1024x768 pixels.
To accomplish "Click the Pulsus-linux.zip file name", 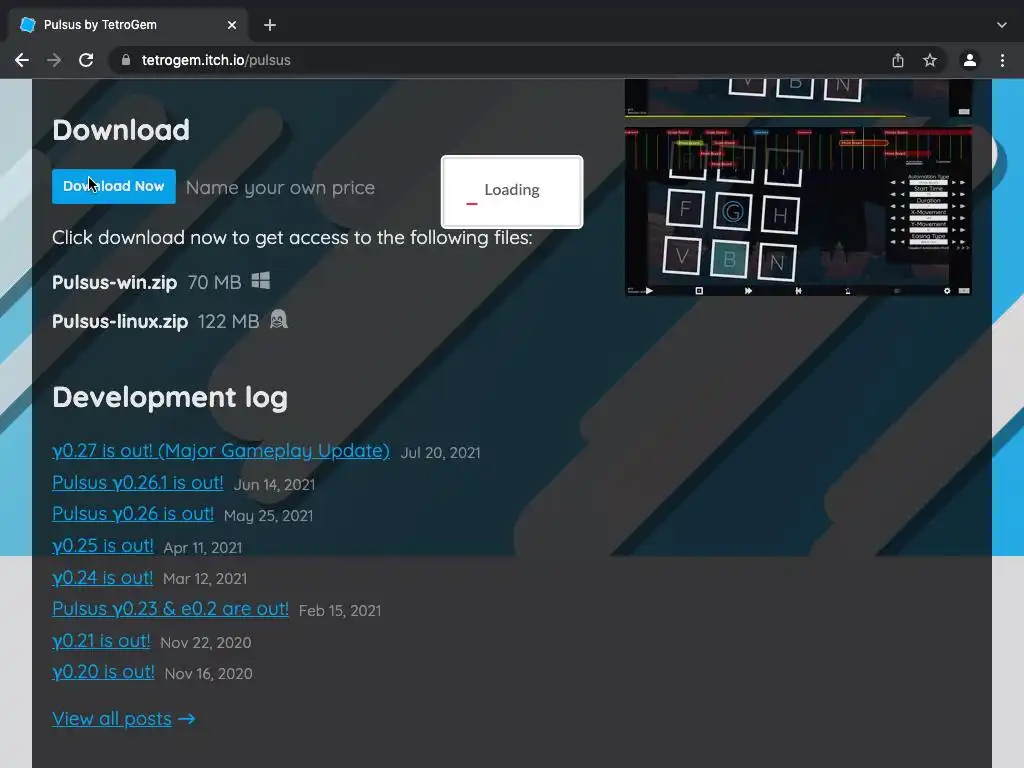I will coord(120,321).
